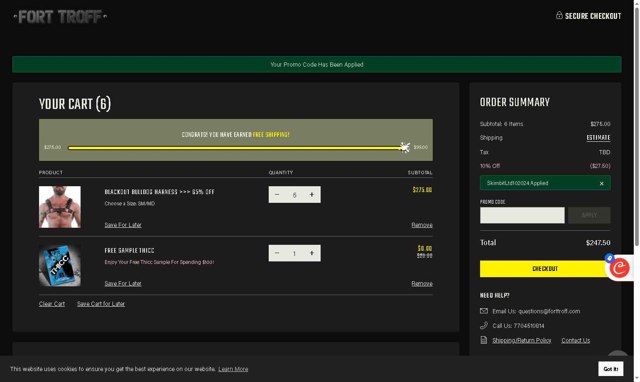Click the Total $247.50 amount

[x=598, y=242]
